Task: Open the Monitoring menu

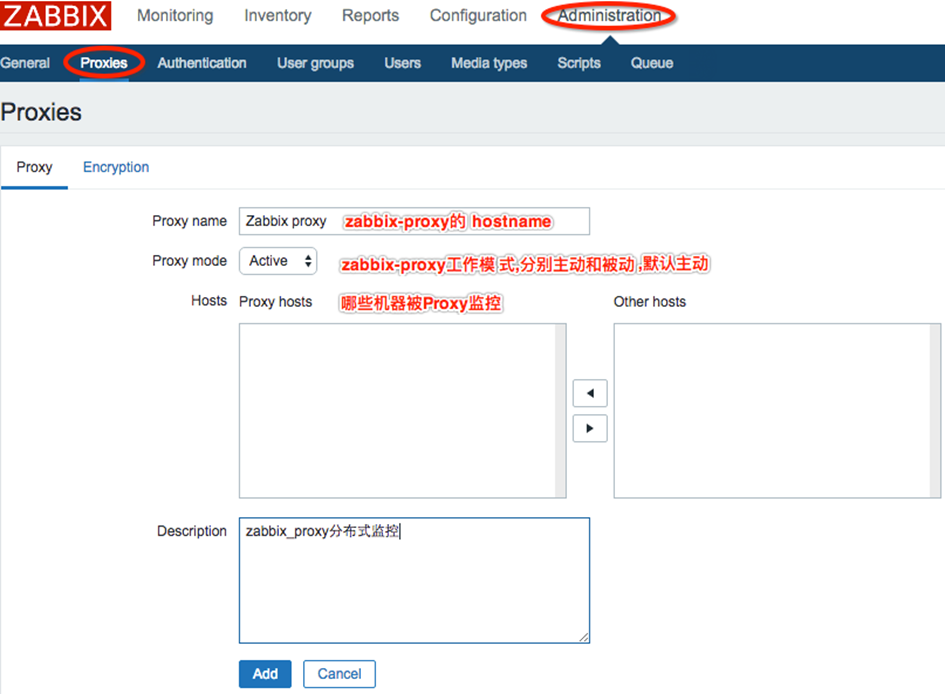Action: 175,16
